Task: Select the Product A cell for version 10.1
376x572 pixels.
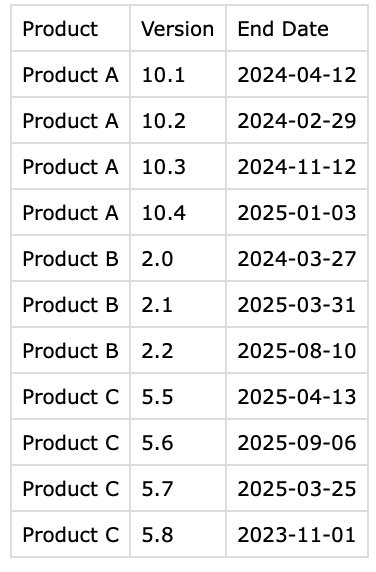Action: pyautogui.click(x=70, y=75)
